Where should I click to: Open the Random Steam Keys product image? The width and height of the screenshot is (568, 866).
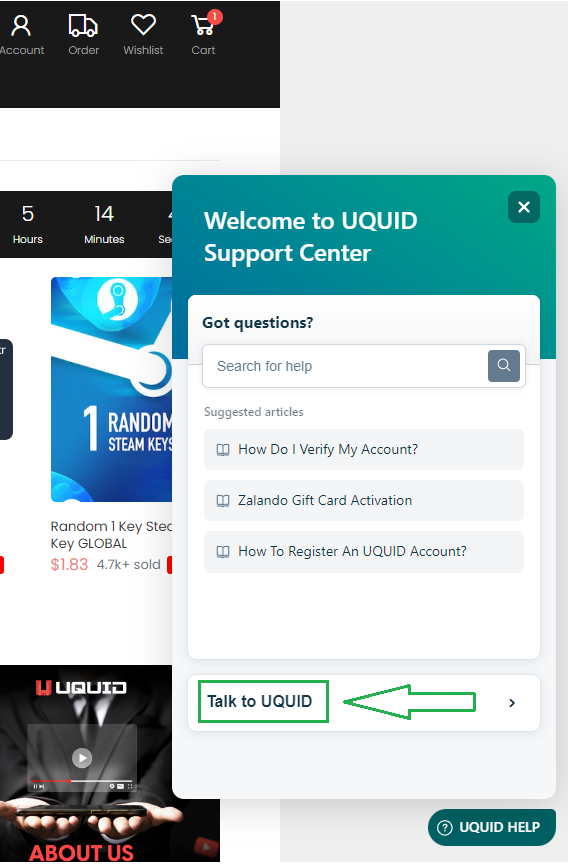[x=112, y=389]
